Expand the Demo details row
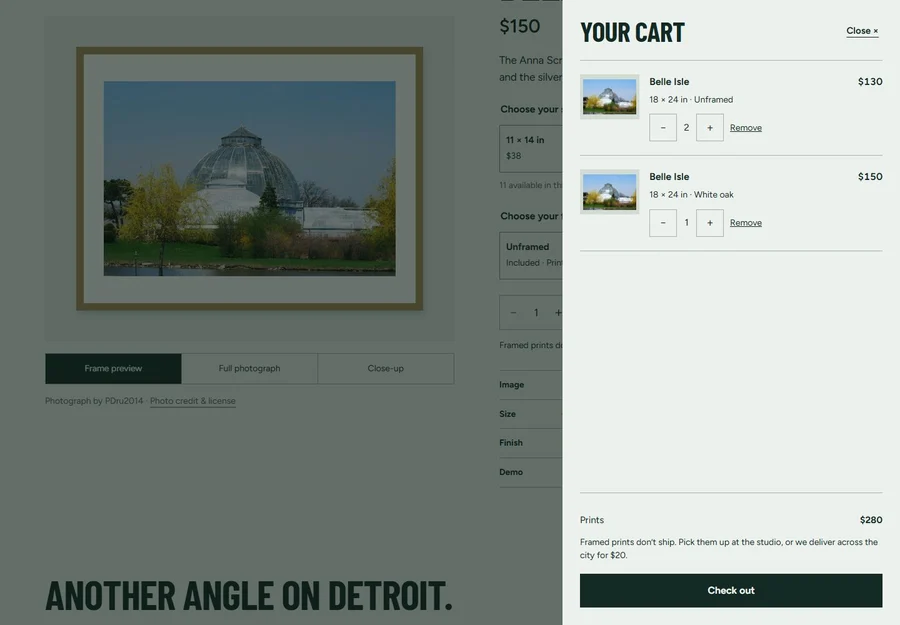This screenshot has width=900, height=625. click(531, 472)
